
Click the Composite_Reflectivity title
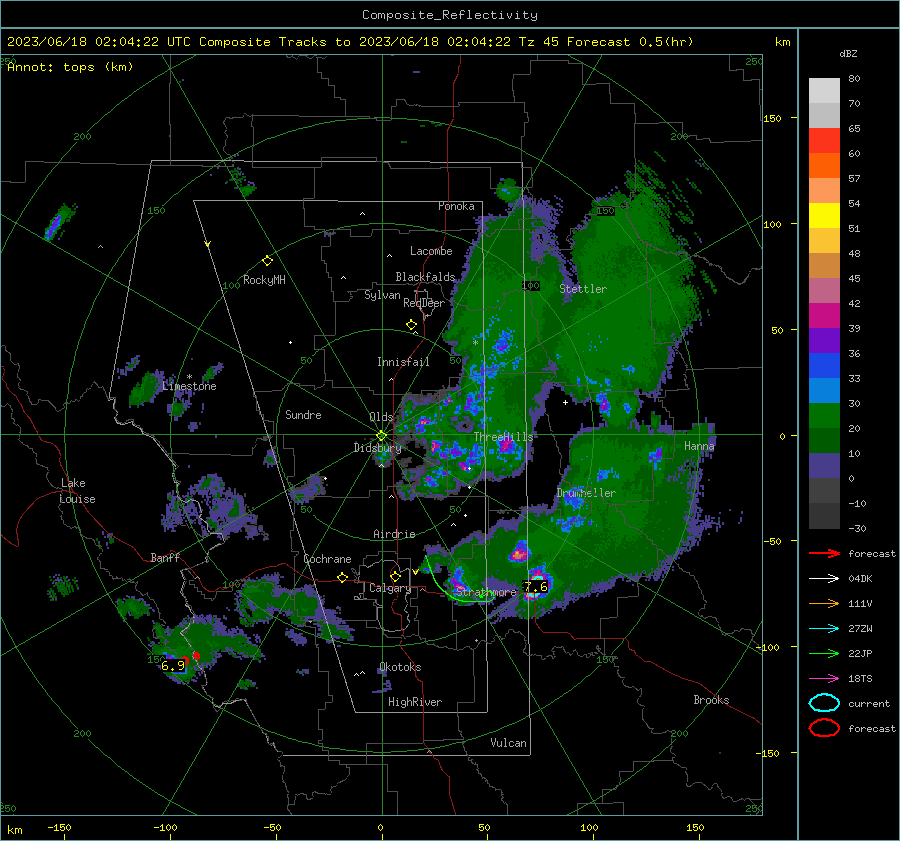(450, 15)
